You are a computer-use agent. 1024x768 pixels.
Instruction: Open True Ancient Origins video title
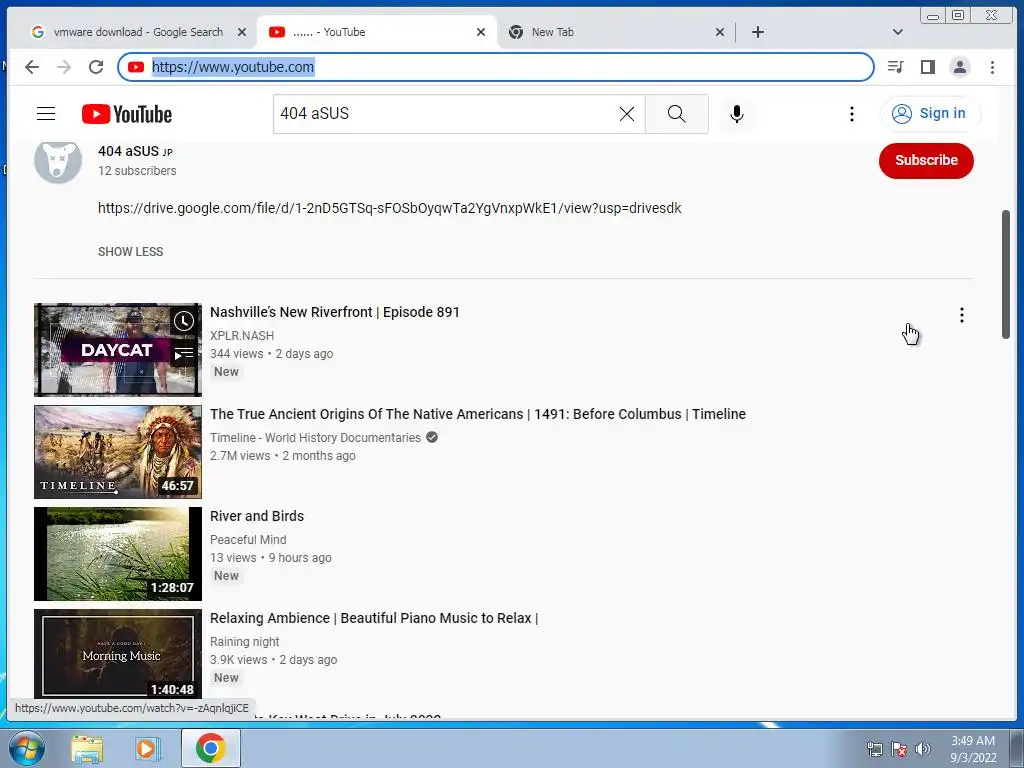[477, 414]
